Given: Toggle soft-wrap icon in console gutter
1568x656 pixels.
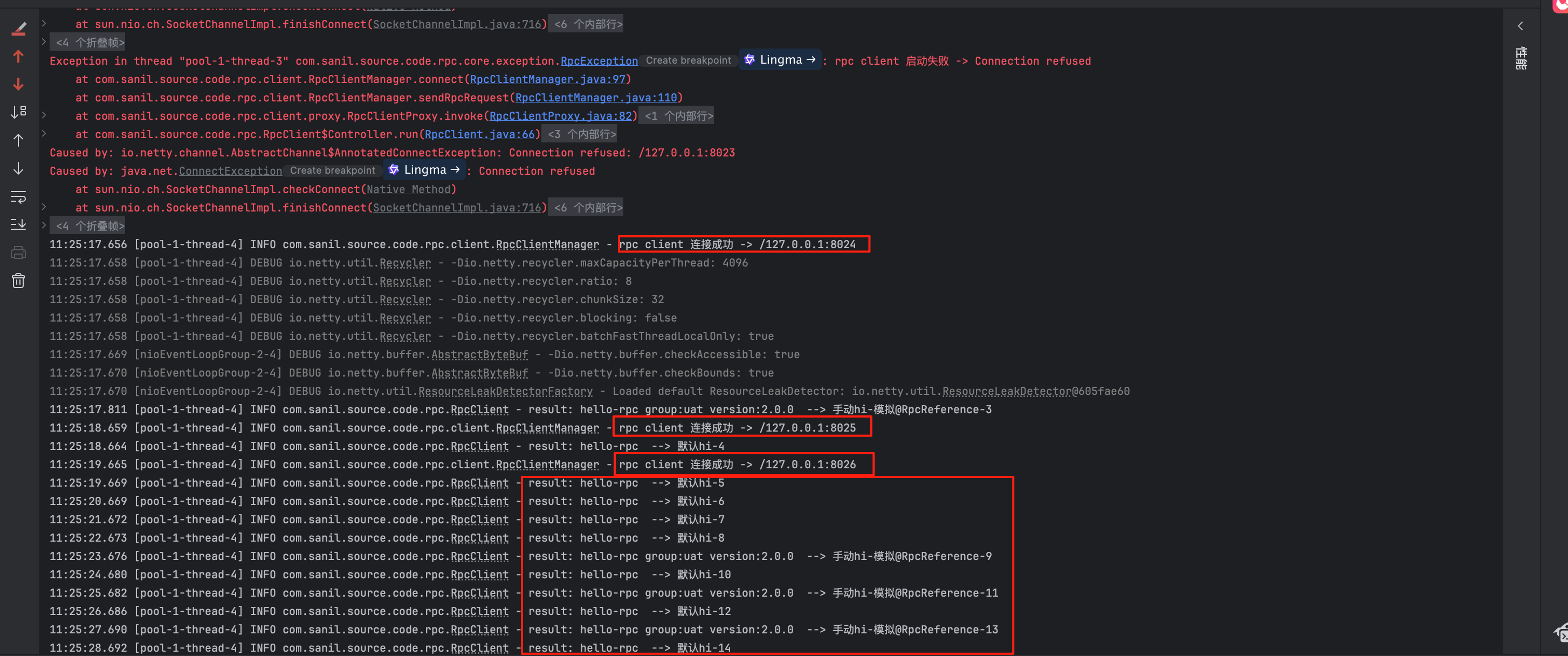Looking at the screenshot, I should pos(19,197).
